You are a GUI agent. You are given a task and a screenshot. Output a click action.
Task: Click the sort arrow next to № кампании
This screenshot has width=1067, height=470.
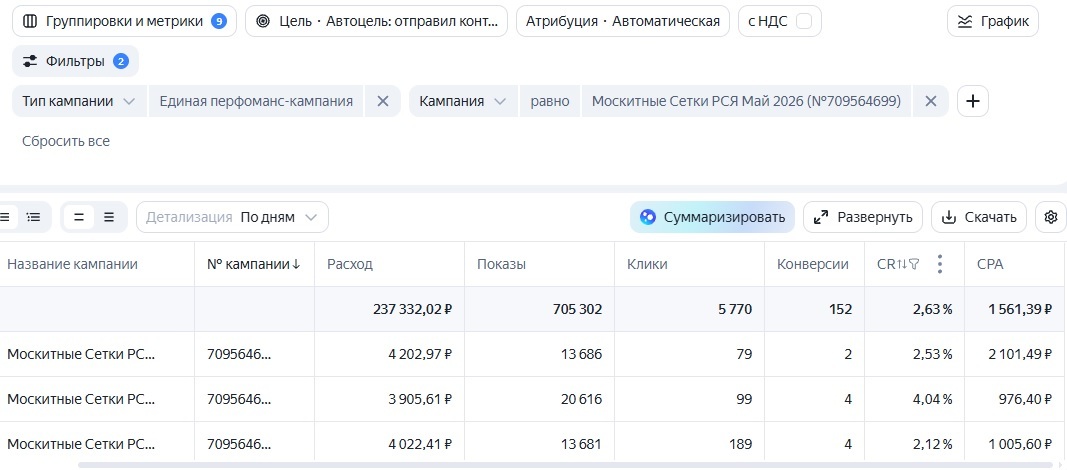point(296,265)
